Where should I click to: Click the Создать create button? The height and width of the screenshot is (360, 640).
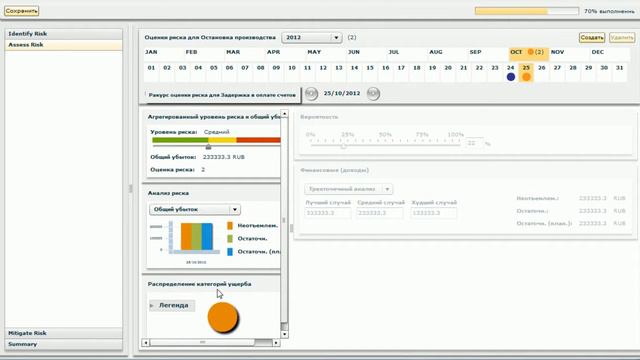point(592,38)
